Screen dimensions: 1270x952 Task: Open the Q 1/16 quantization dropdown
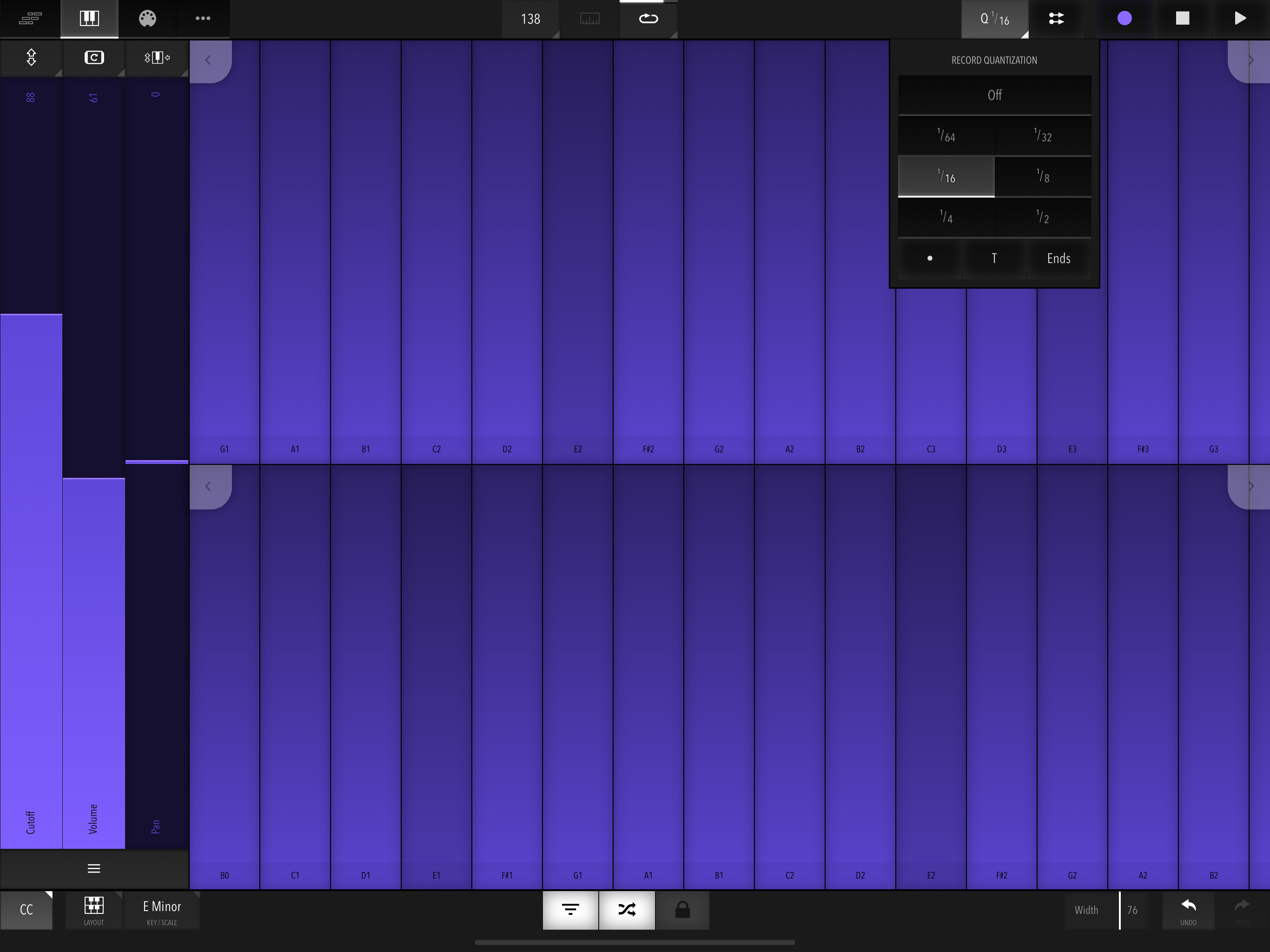click(994, 19)
